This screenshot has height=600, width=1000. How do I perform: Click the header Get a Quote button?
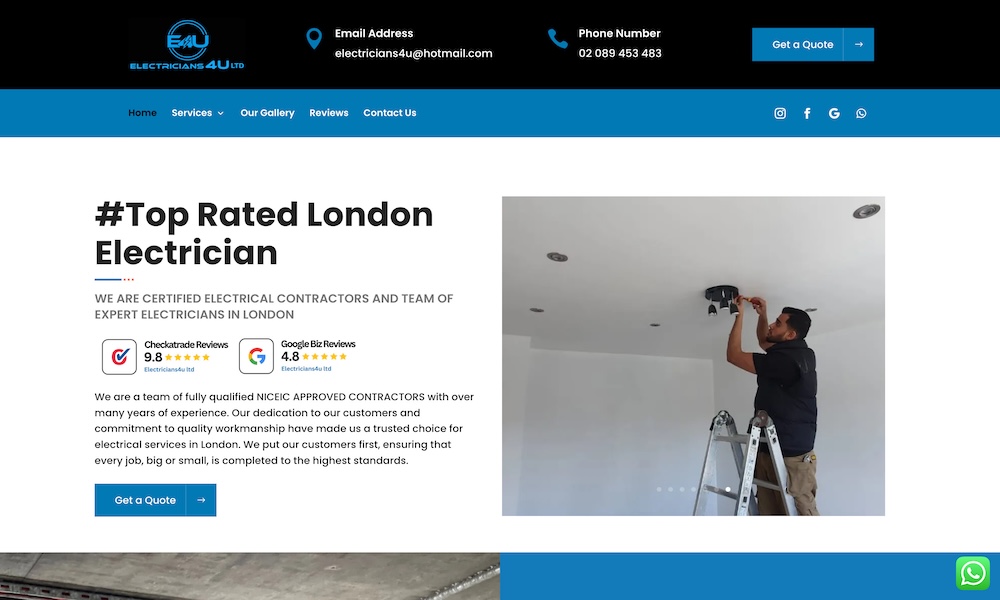click(812, 45)
